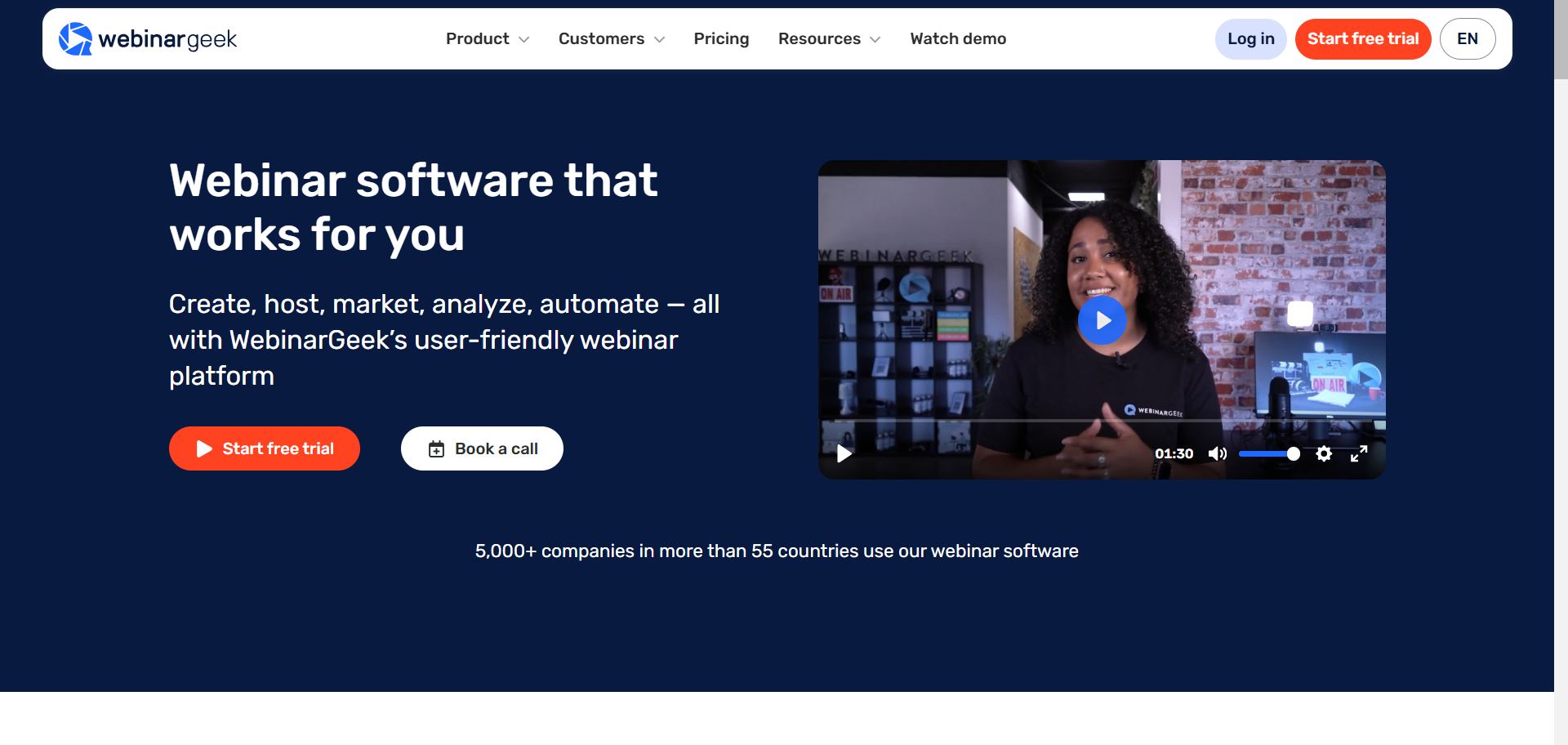Screen dimensions: 1568x745
Task: Click Start free trial in header
Action: pyautogui.click(x=1363, y=39)
